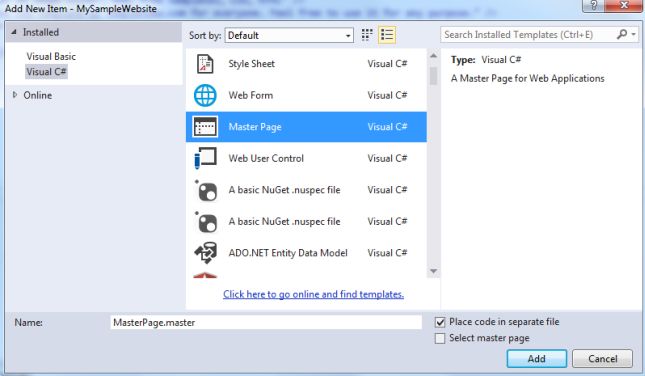Image resolution: width=645 pixels, height=376 pixels.
Task: Open the dialog help question mark
Action: [x=594, y=5]
